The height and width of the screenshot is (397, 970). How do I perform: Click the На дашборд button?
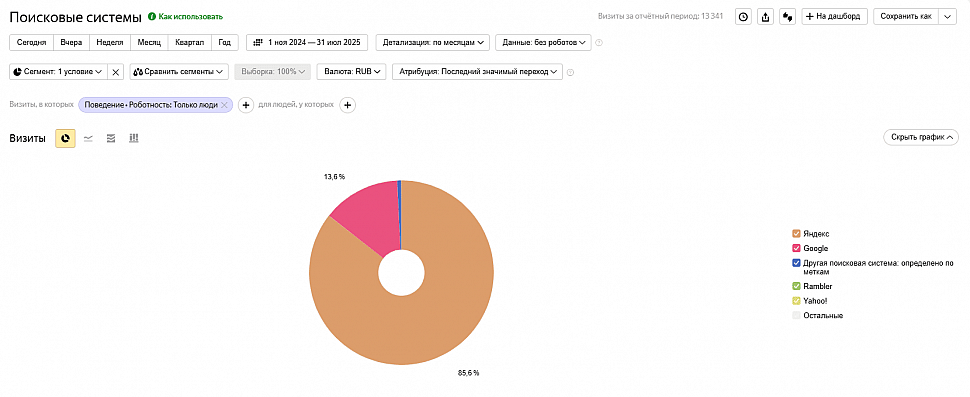coord(835,17)
